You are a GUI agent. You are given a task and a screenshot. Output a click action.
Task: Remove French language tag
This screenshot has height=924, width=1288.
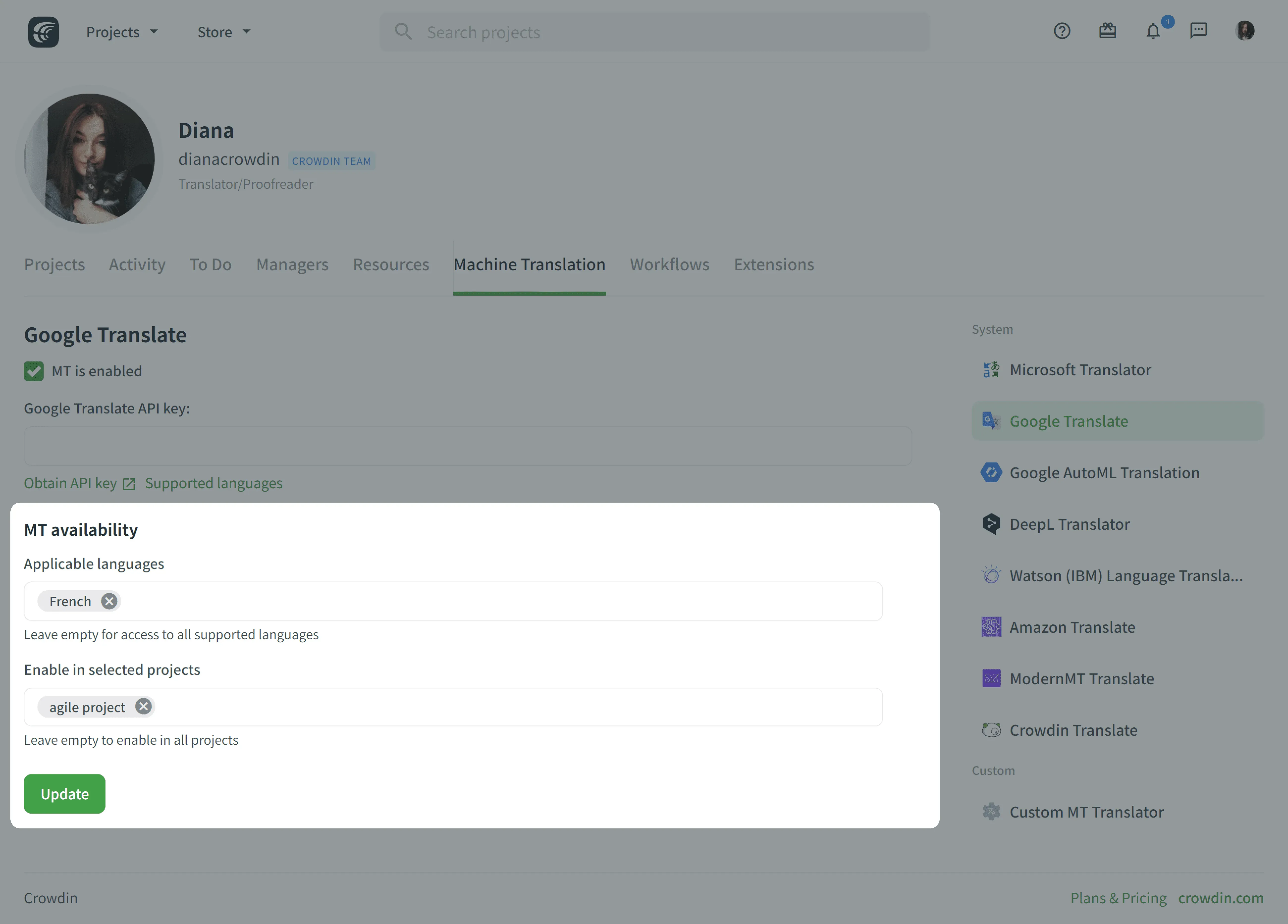109,601
